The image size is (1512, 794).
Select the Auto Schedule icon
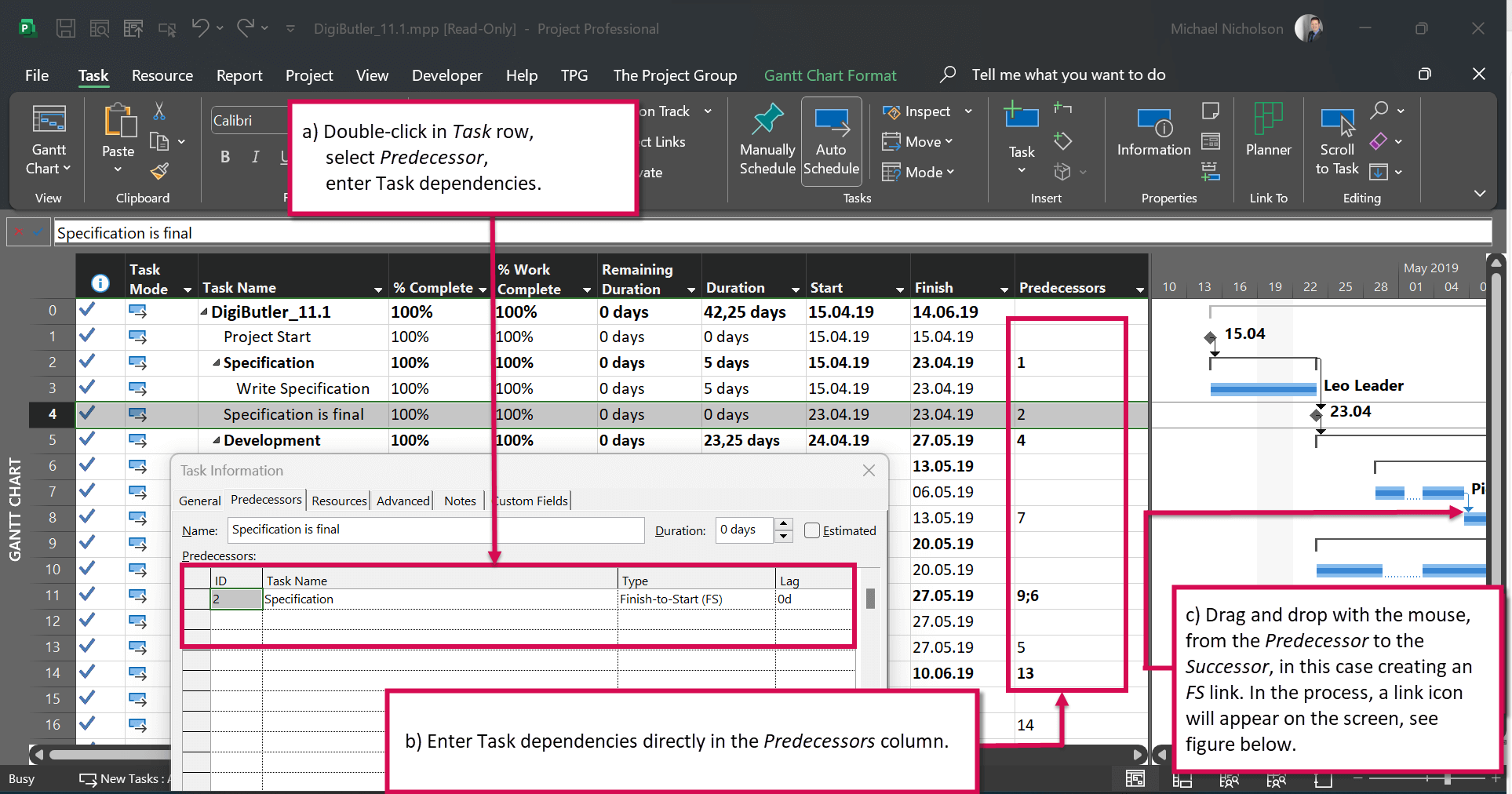pyautogui.click(x=831, y=140)
